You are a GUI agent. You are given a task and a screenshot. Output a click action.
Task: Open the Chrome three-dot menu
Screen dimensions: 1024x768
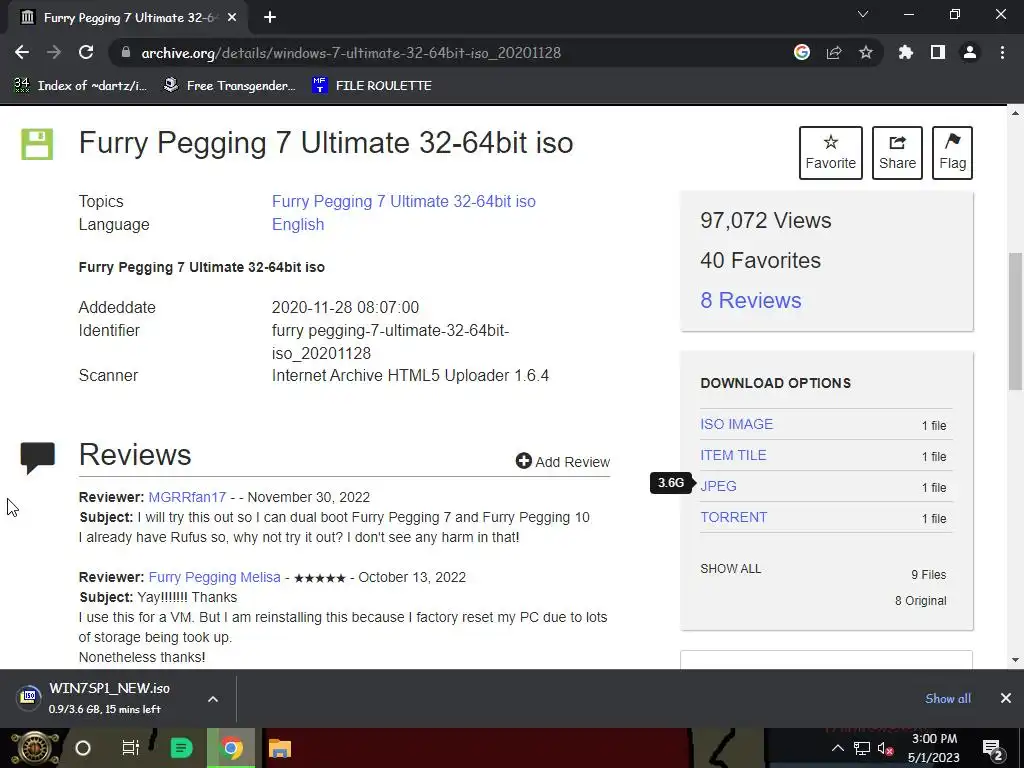click(x=1002, y=52)
